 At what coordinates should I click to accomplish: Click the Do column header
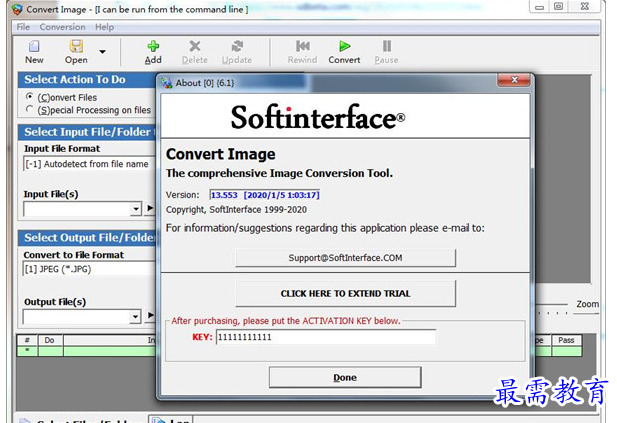50,340
